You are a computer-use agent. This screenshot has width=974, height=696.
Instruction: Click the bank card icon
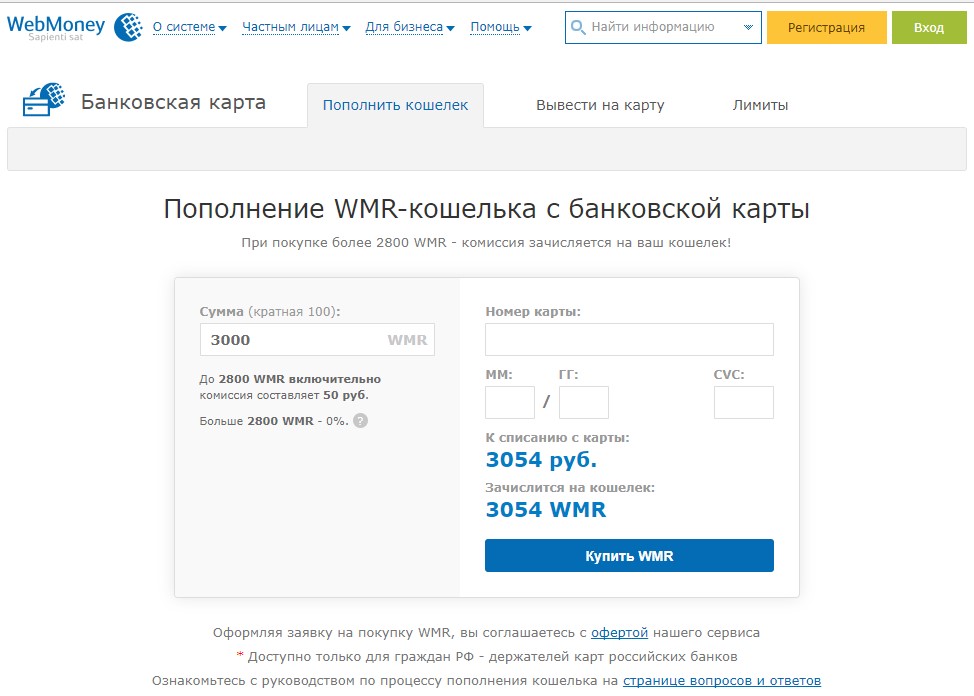tap(43, 102)
